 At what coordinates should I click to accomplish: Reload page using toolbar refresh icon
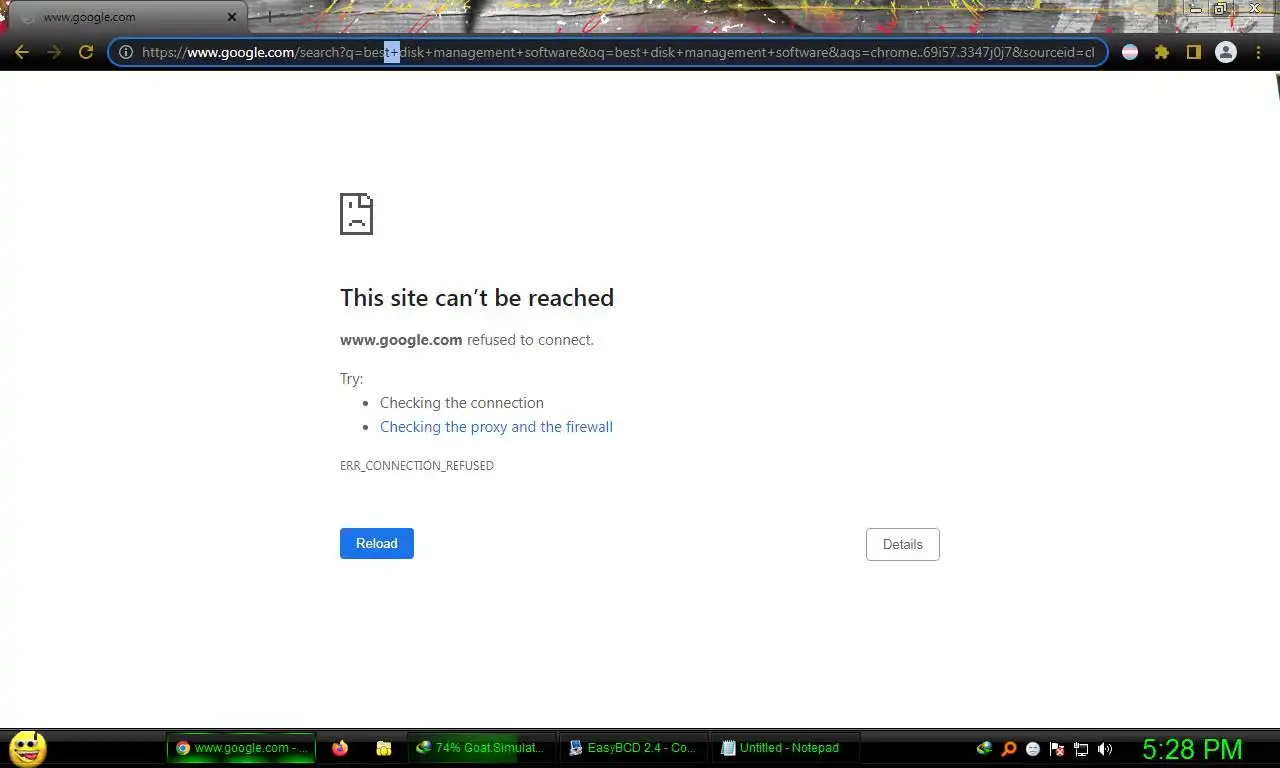(86, 52)
